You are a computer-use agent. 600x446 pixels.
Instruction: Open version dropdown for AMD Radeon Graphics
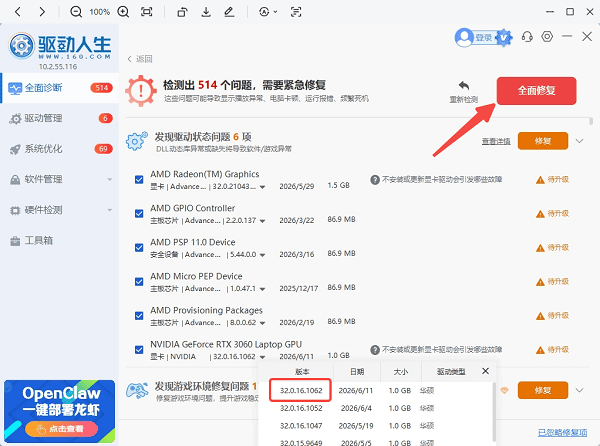(262, 187)
